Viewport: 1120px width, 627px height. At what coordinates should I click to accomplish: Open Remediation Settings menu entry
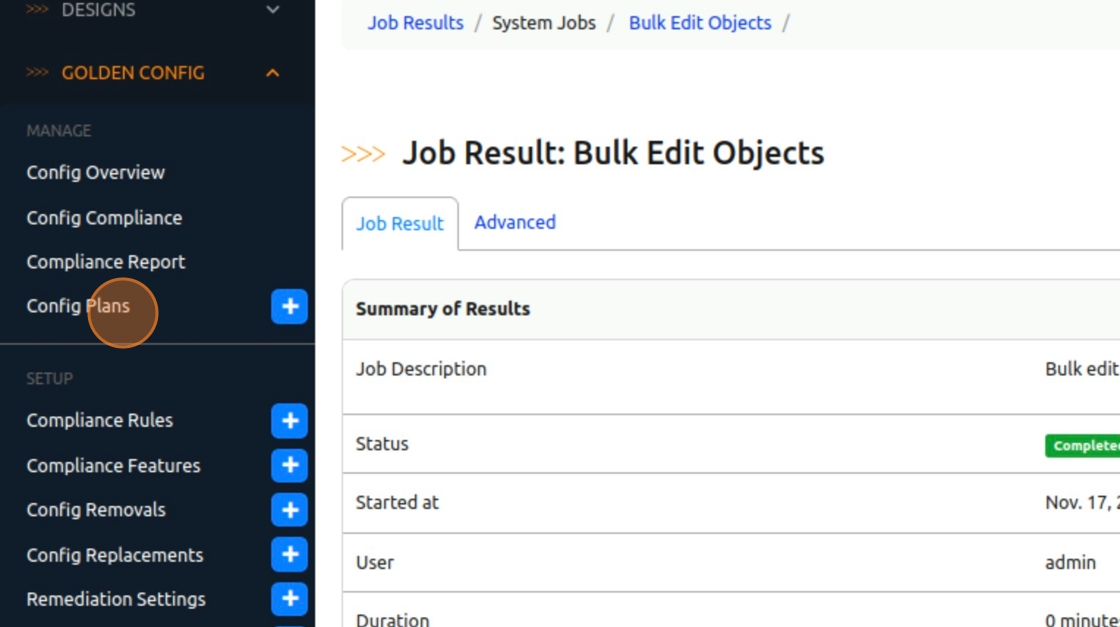116,599
